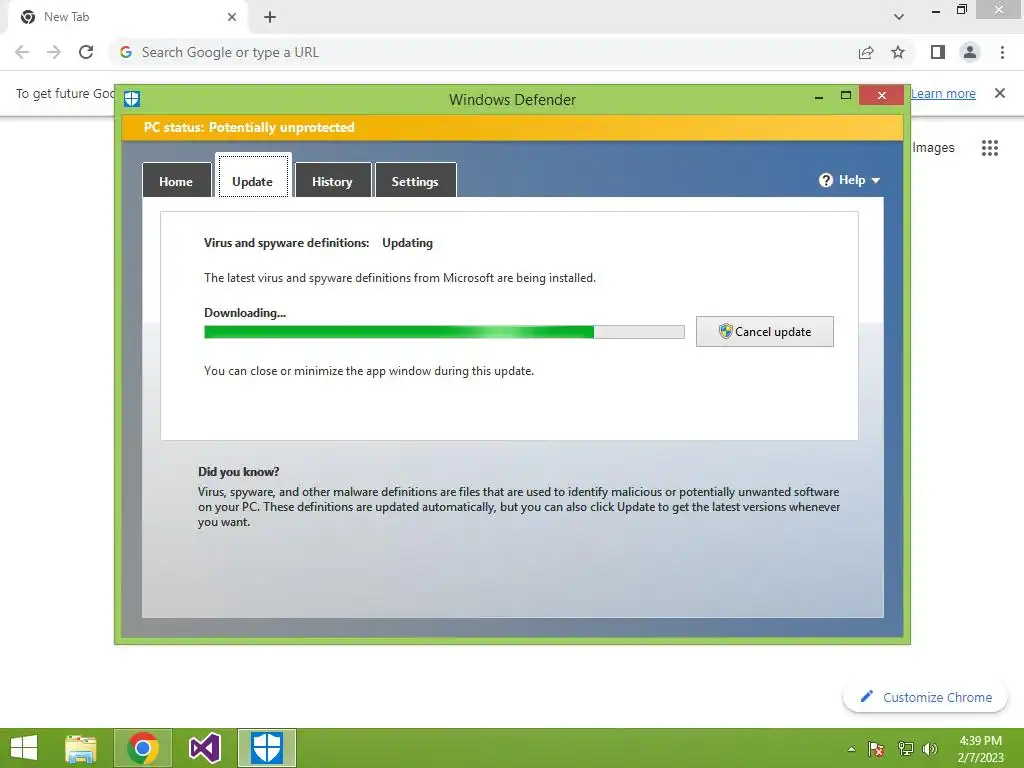Maximize the Windows Defender window
Image resolution: width=1024 pixels, height=768 pixels.
pyautogui.click(x=846, y=95)
